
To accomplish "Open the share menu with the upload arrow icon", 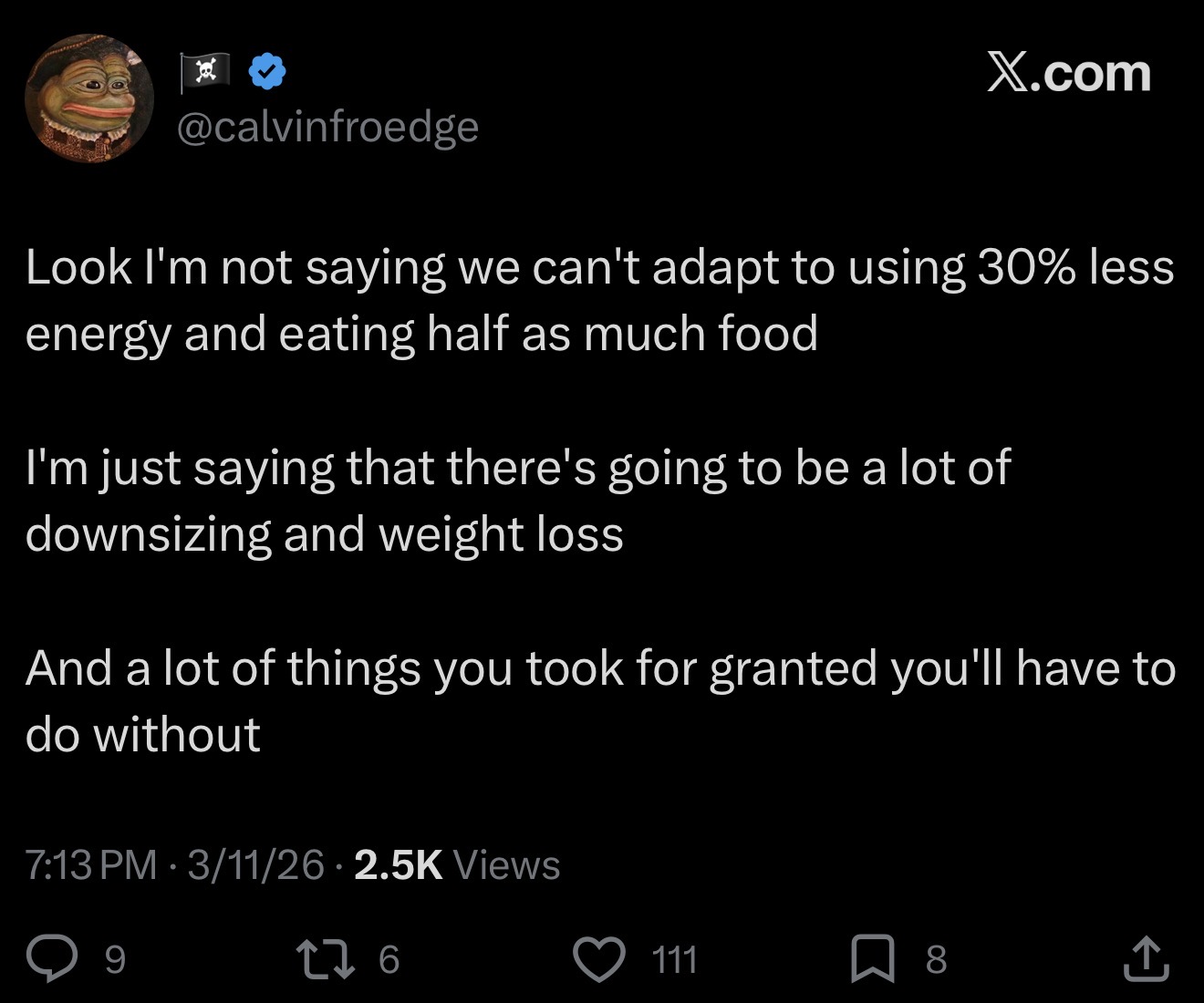I will point(1147,959).
